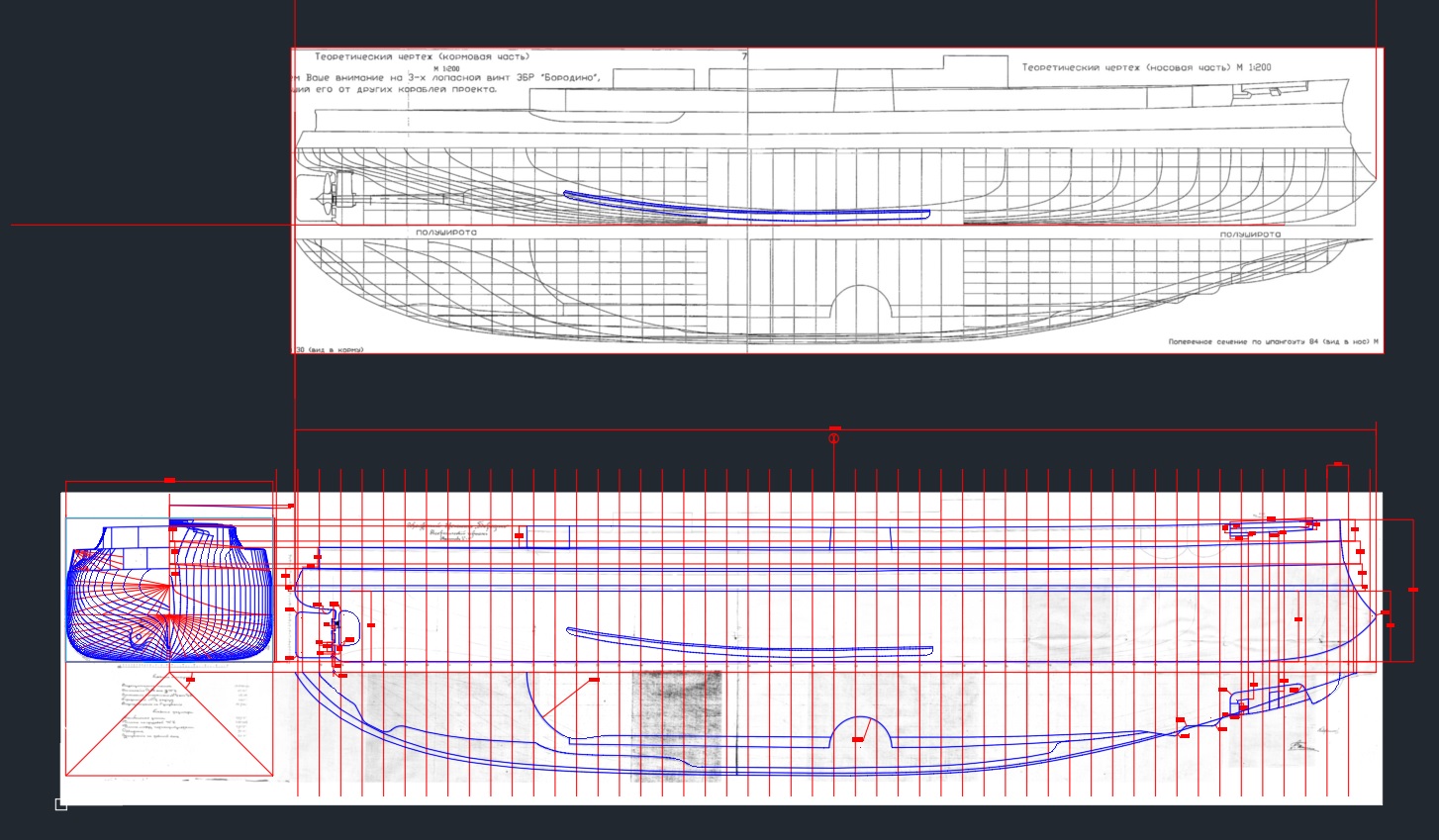The width and height of the screenshot is (1439, 840).
Task: Select the red dimension label above the body plan
Action: pyautogui.click(x=169, y=480)
